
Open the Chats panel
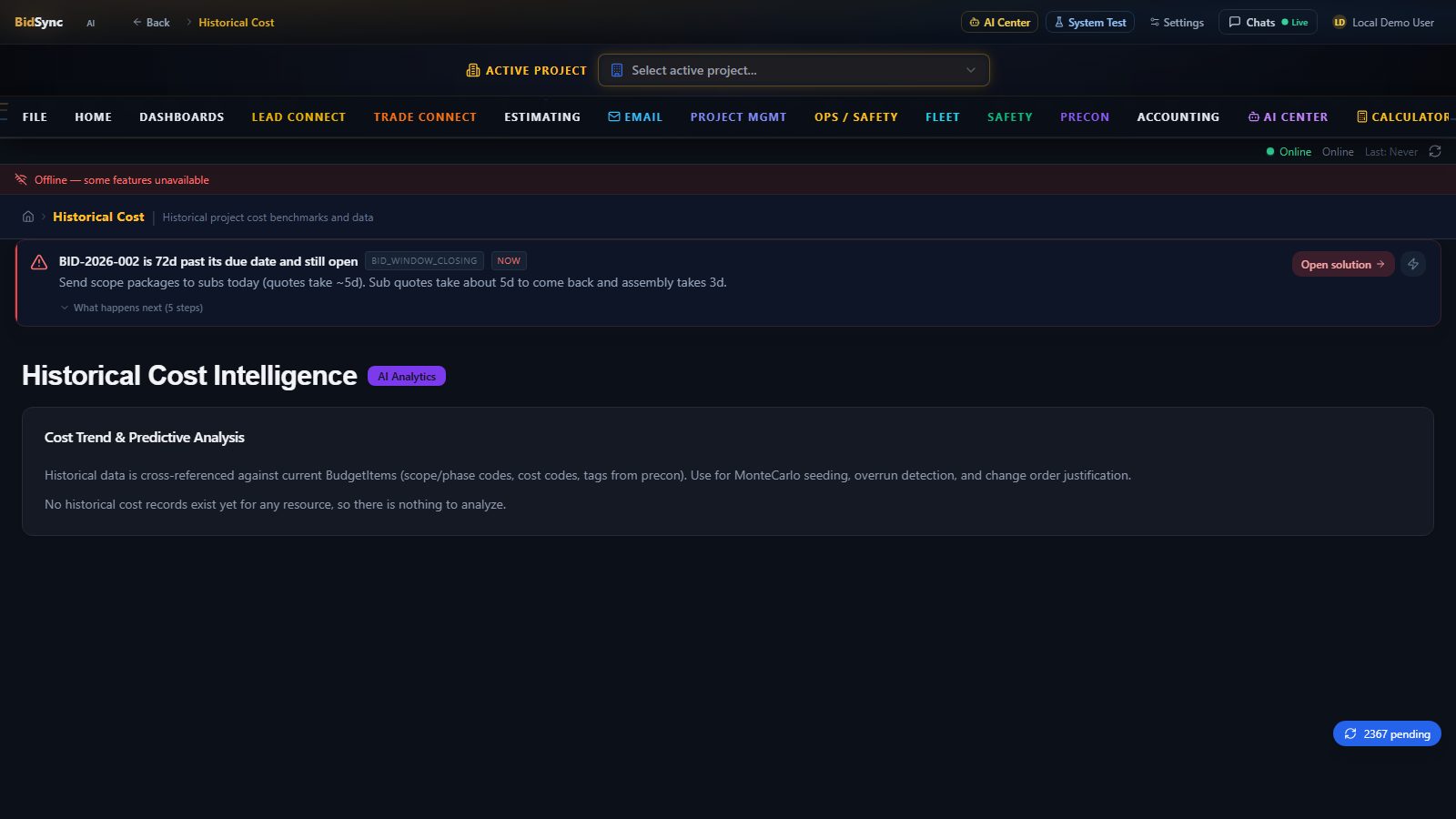click(x=1268, y=22)
